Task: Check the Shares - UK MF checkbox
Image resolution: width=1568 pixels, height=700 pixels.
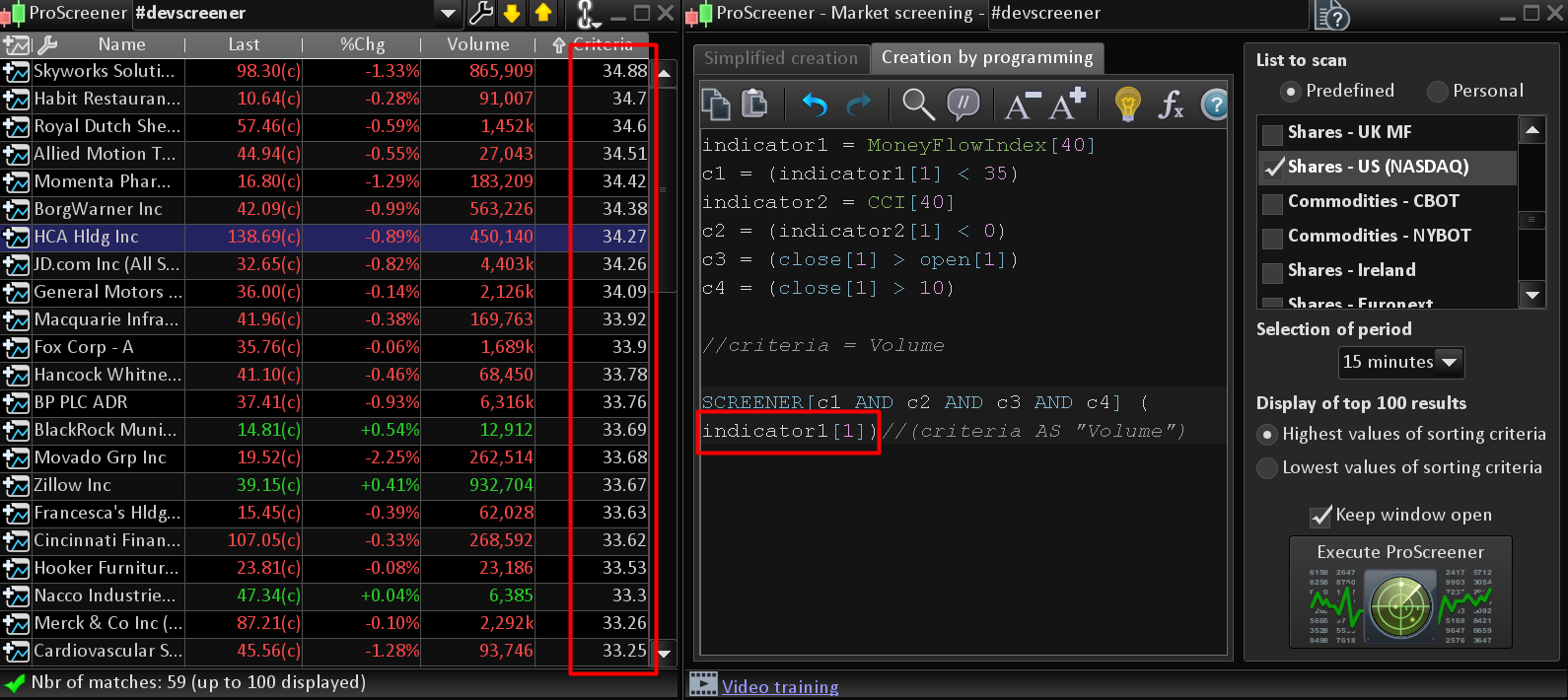Action: [x=1273, y=133]
